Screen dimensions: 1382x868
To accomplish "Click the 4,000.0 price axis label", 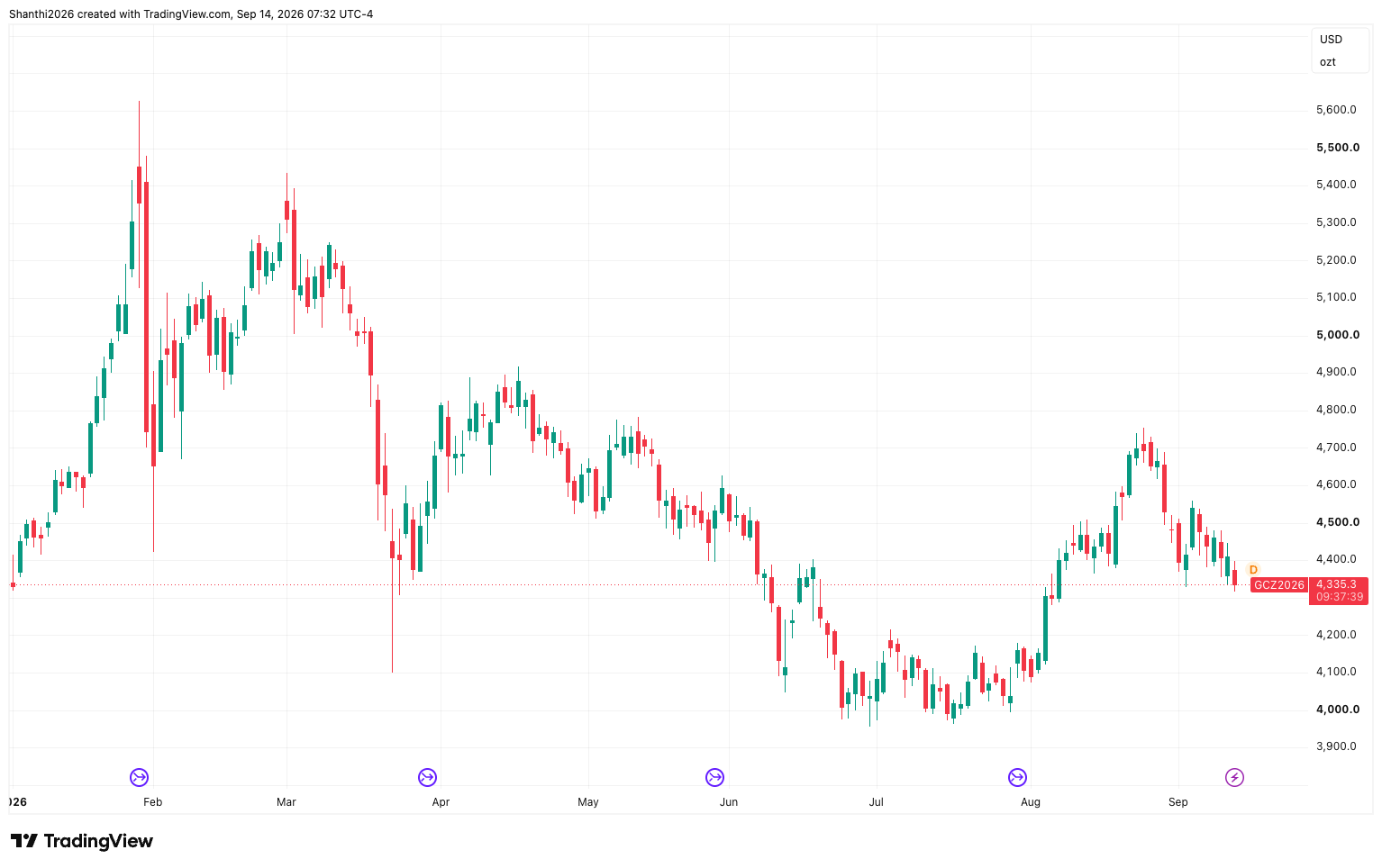I will coord(1338,710).
